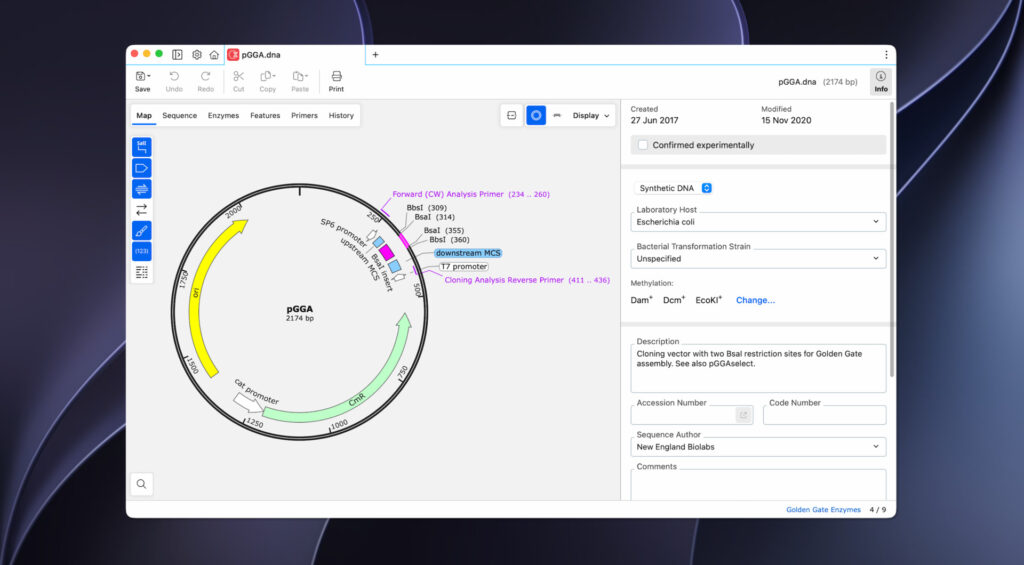Toggle Show Features arrow side icon
This screenshot has height=565, width=1024.
click(142, 168)
